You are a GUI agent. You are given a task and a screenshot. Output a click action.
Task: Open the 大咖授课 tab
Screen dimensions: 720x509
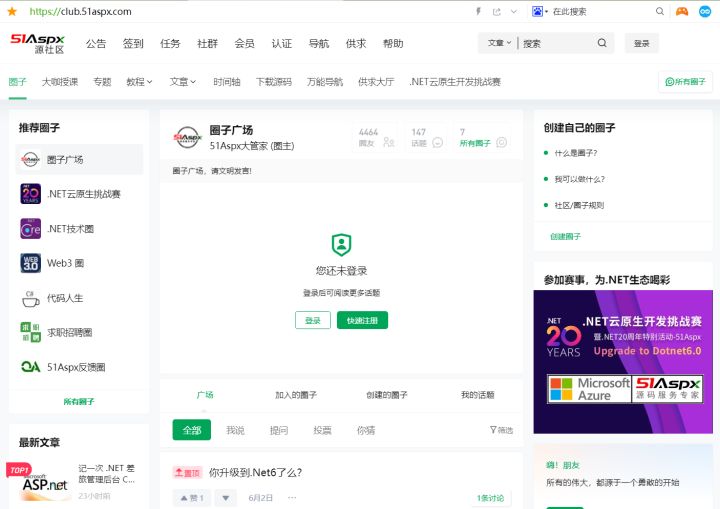point(60,82)
